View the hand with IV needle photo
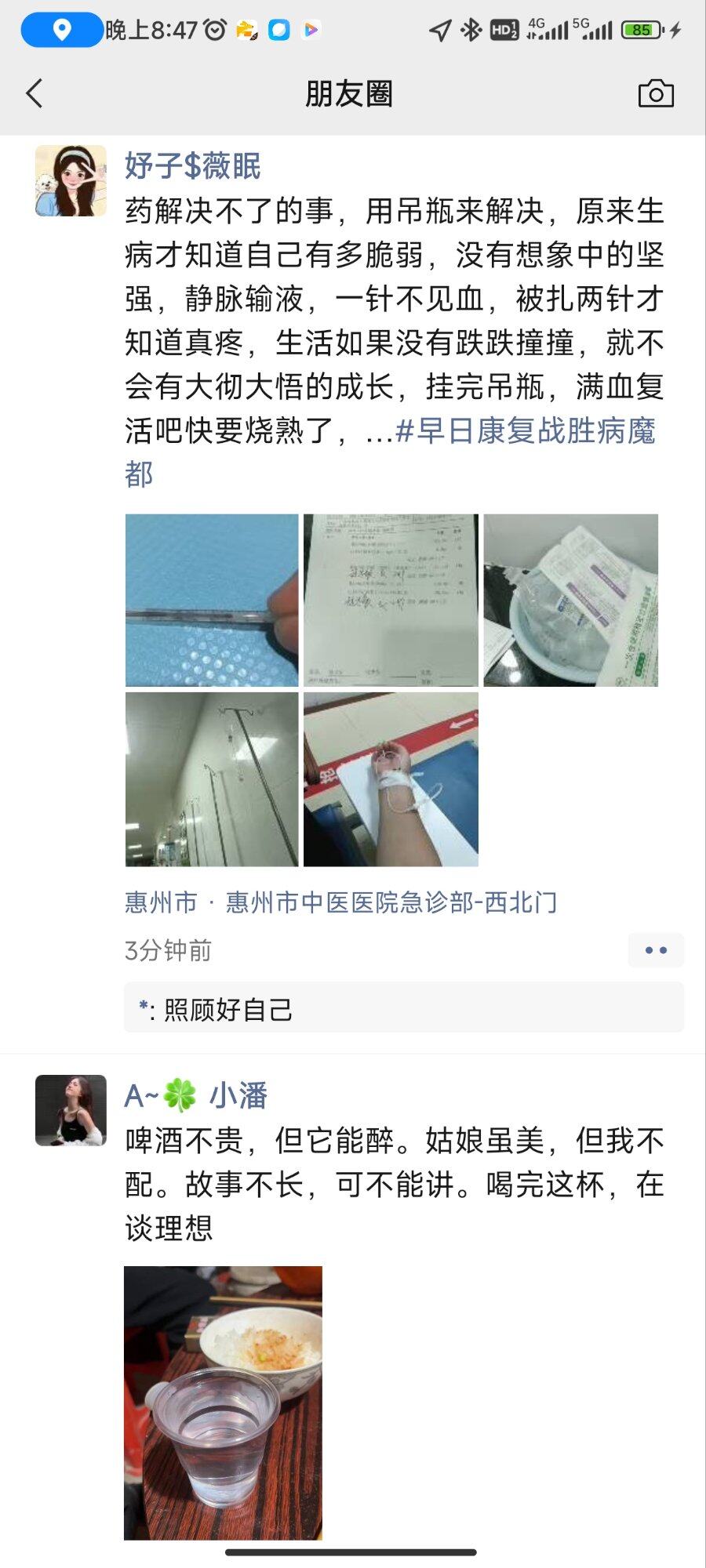Viewport: 706px width, 1568px height. 391,779
